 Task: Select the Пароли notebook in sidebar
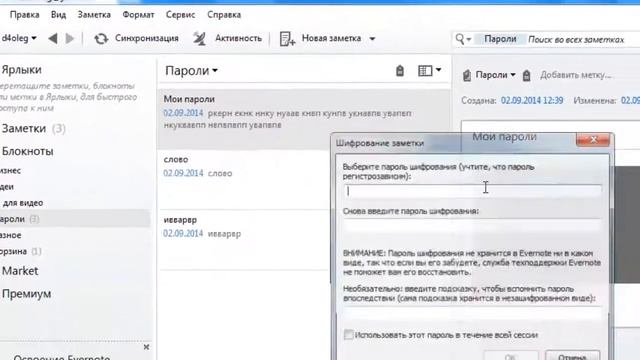[x=75, y=219]
